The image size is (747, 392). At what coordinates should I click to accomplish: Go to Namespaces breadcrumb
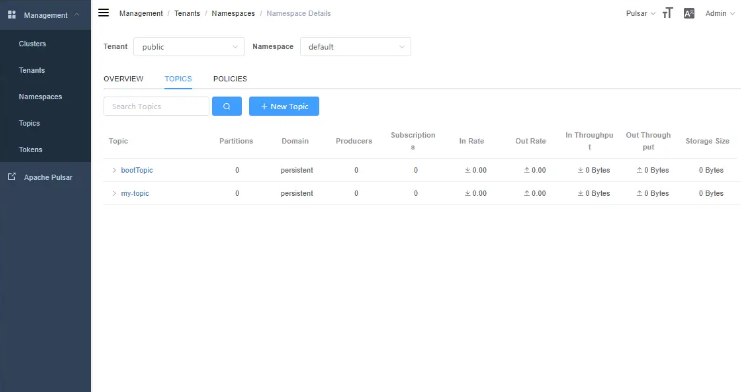233,13
